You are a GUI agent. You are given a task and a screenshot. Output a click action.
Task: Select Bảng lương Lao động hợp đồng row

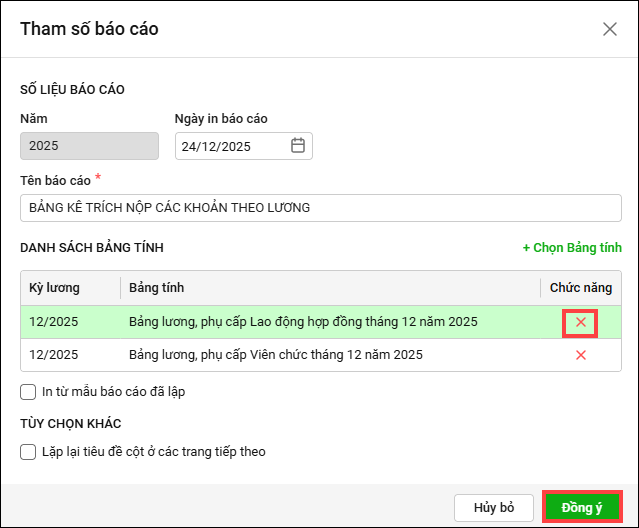pyautogui.click(x=302, y=322)
